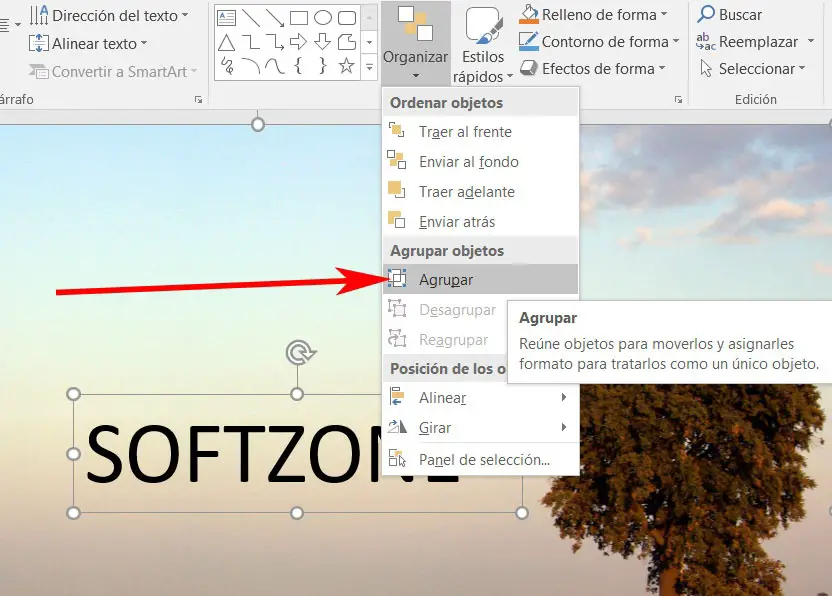Select the down arrow block shape
Viewport: 832px width, 596px height.
(323, 42)
